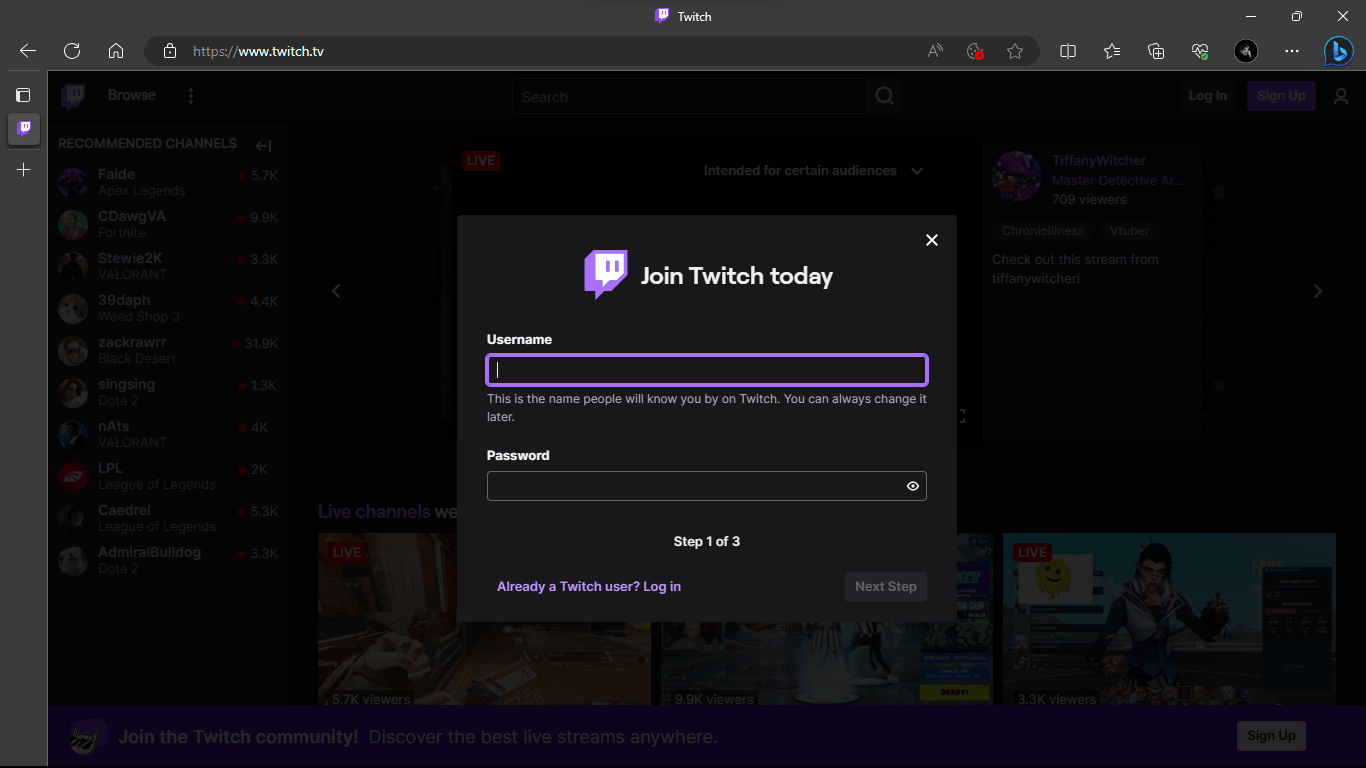Viewport: 1366px width, 768px height.
Task: Click the Already a Twitch user? Log in link
Action: pyautogui.click(x=589, y=586)
